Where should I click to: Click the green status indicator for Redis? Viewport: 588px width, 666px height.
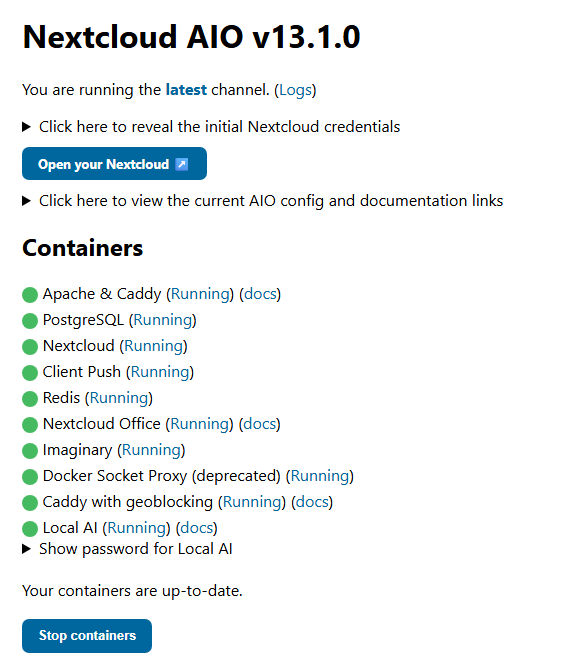(x=30, y=399)
